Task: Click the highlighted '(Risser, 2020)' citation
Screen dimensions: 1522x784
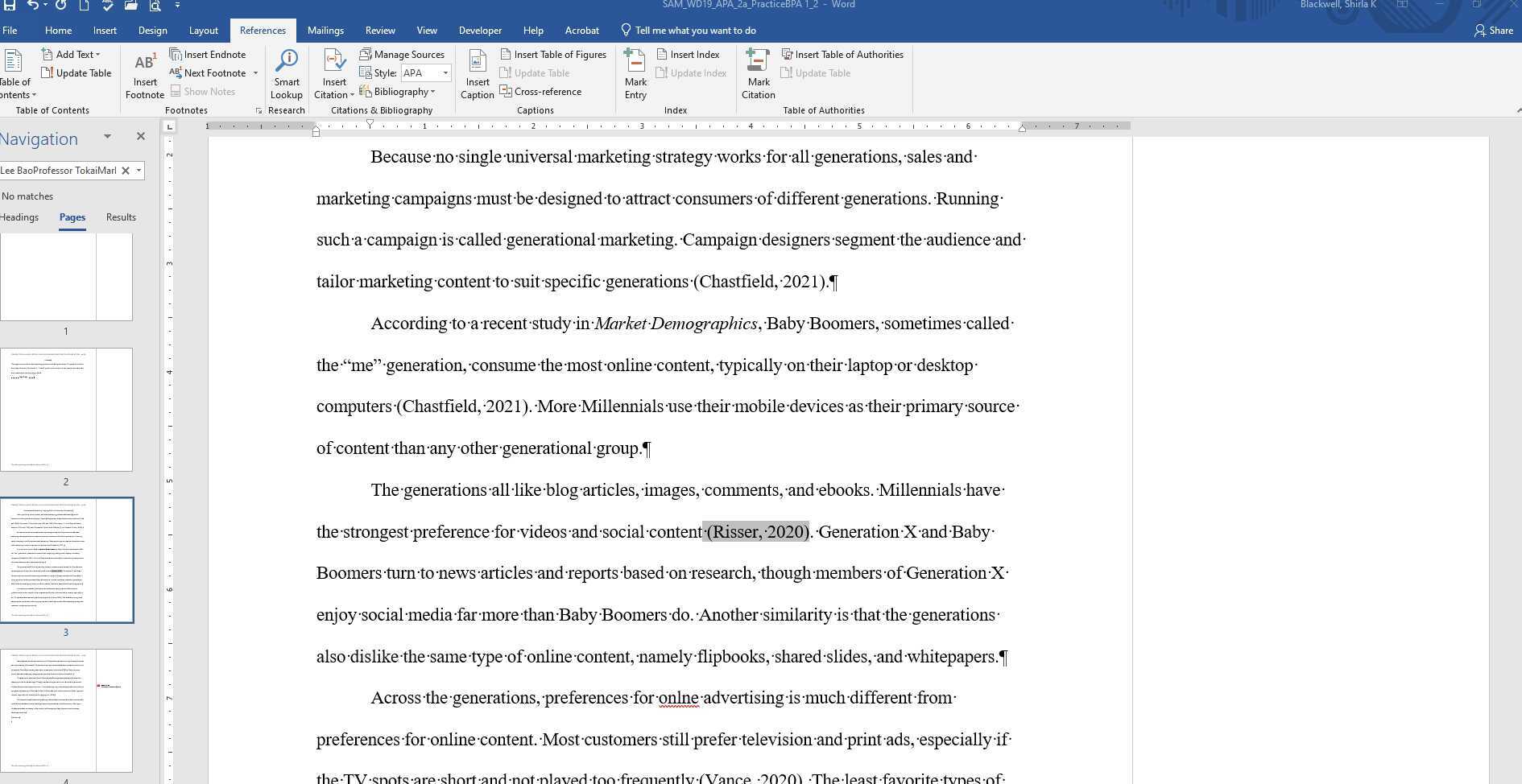Action: (x=758, y=531)
